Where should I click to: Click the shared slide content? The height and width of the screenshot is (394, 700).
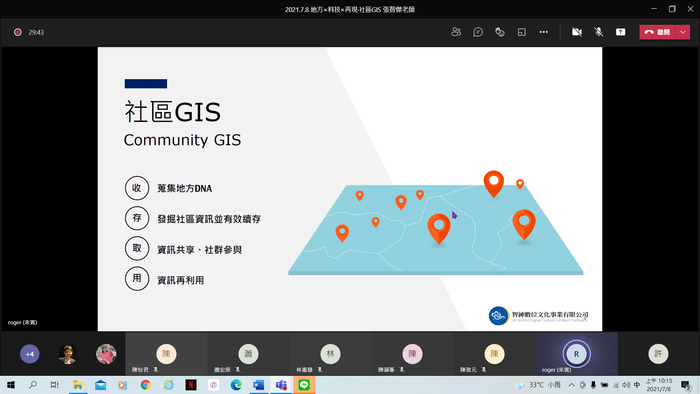pyautogui.click(x=350, y=189)
